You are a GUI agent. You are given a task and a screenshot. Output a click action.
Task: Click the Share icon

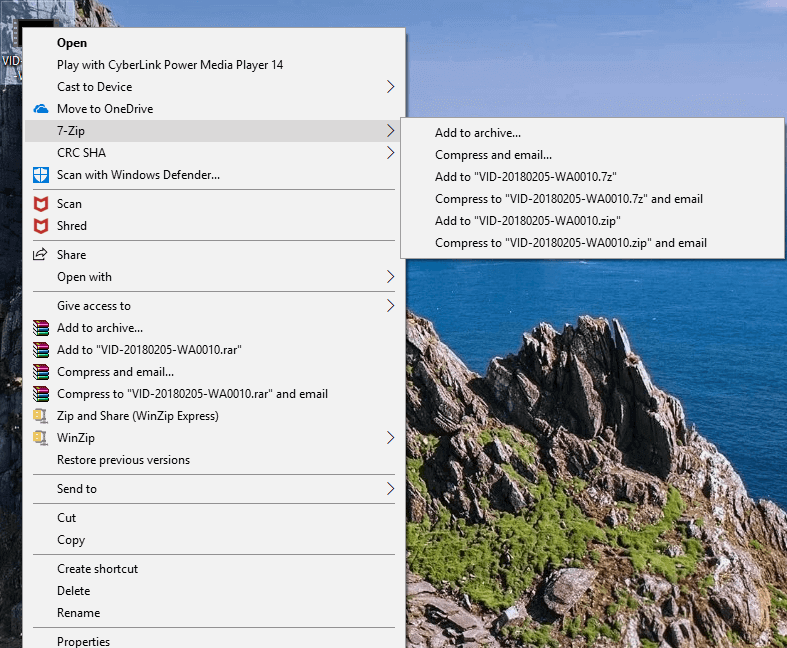point(41,255)
